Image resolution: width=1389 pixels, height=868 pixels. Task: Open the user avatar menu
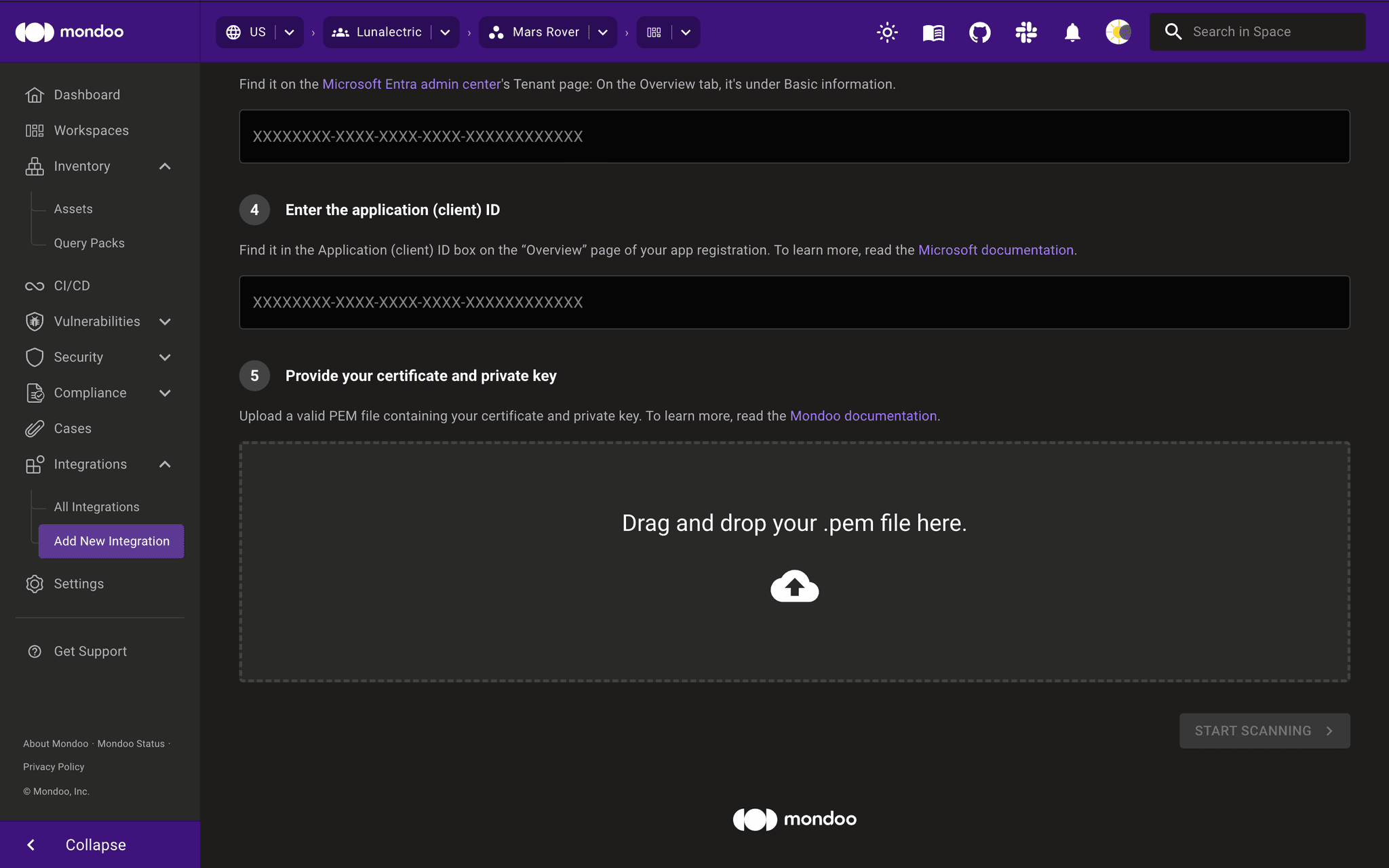[x=1118, y=32]
